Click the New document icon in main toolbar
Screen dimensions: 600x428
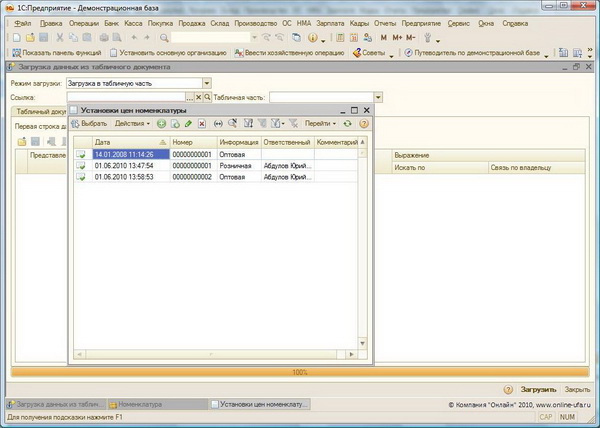click(16, 37)
